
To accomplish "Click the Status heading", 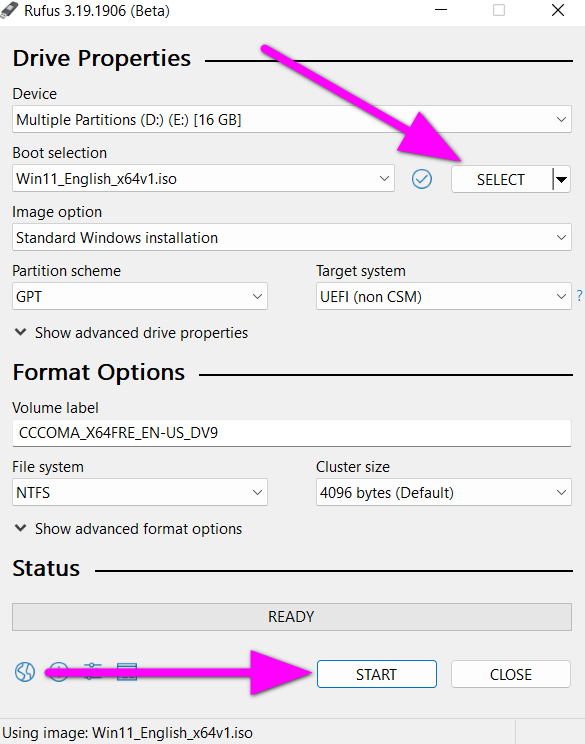I will pos(46,568).
